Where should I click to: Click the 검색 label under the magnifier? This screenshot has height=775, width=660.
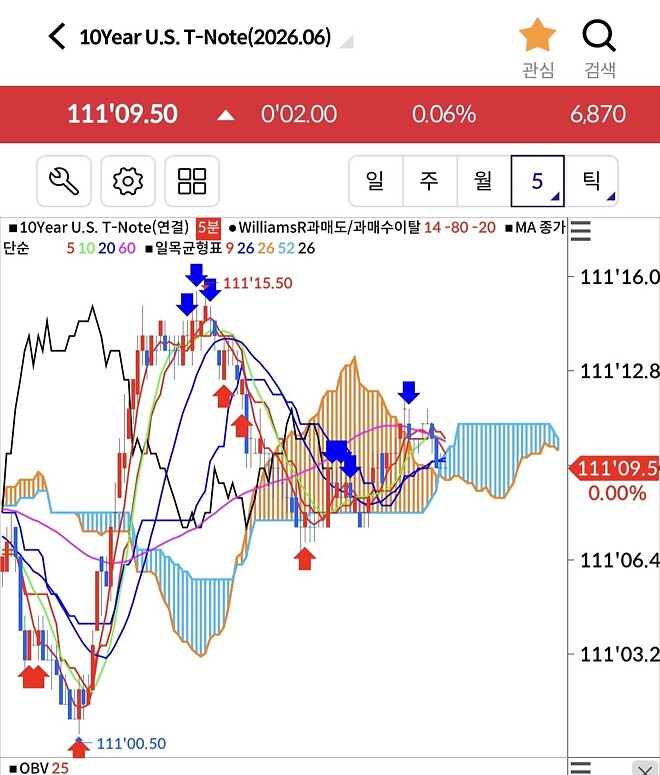pyautogui.click(x=600, y=70)
